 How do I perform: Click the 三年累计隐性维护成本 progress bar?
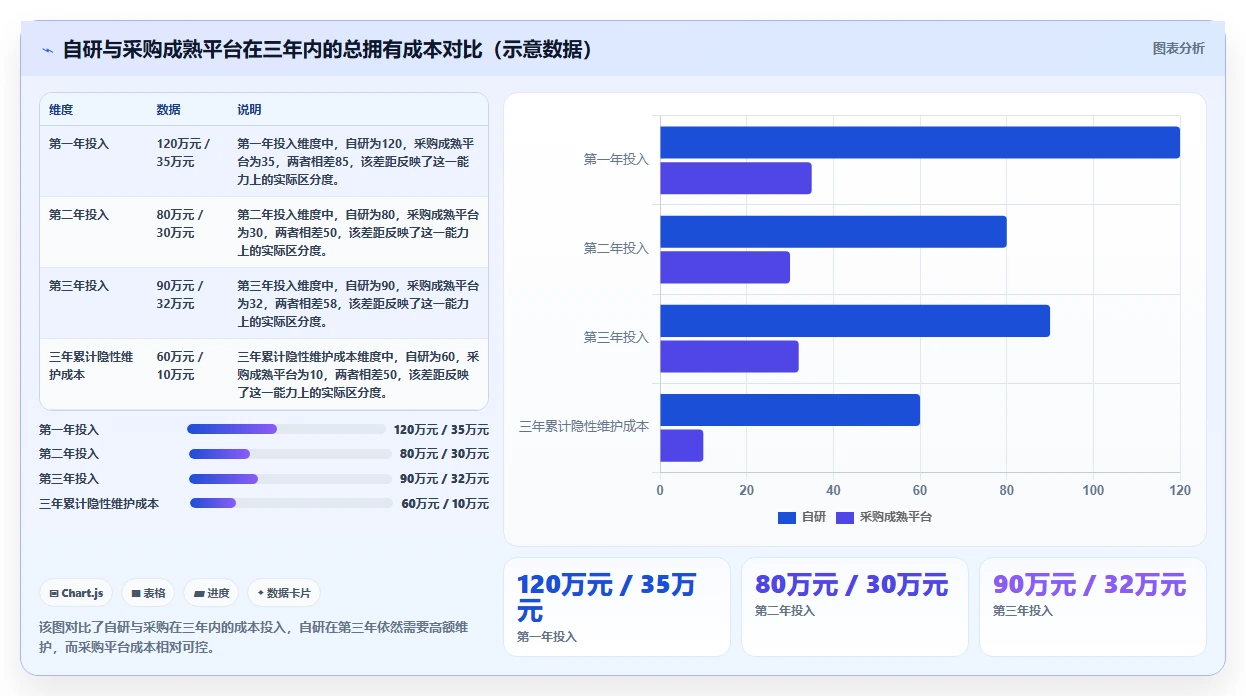tap(291, 503)
